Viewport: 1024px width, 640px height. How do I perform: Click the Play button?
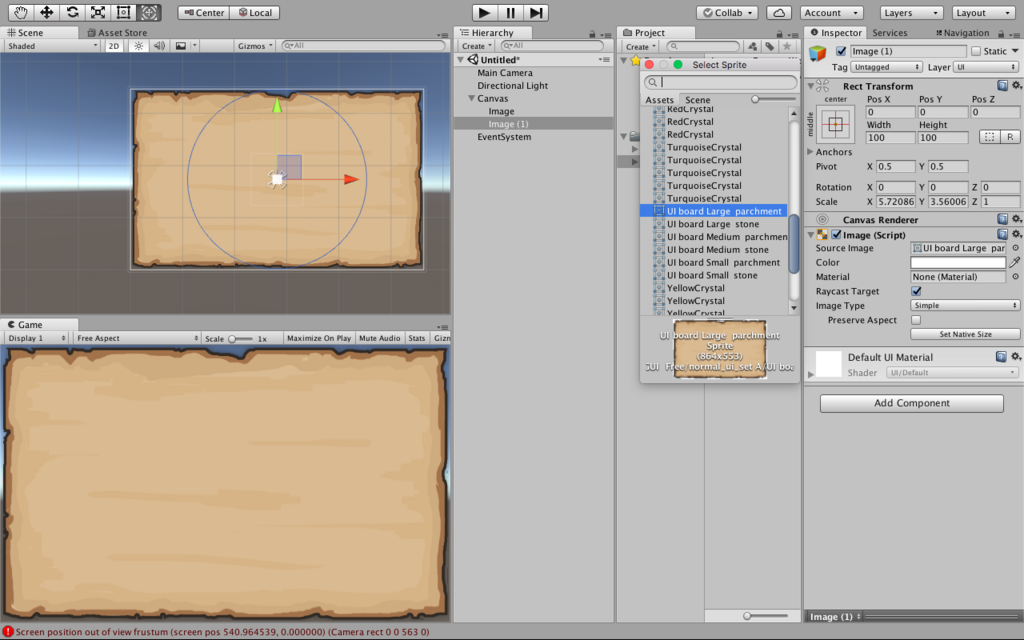coord(484,12)
